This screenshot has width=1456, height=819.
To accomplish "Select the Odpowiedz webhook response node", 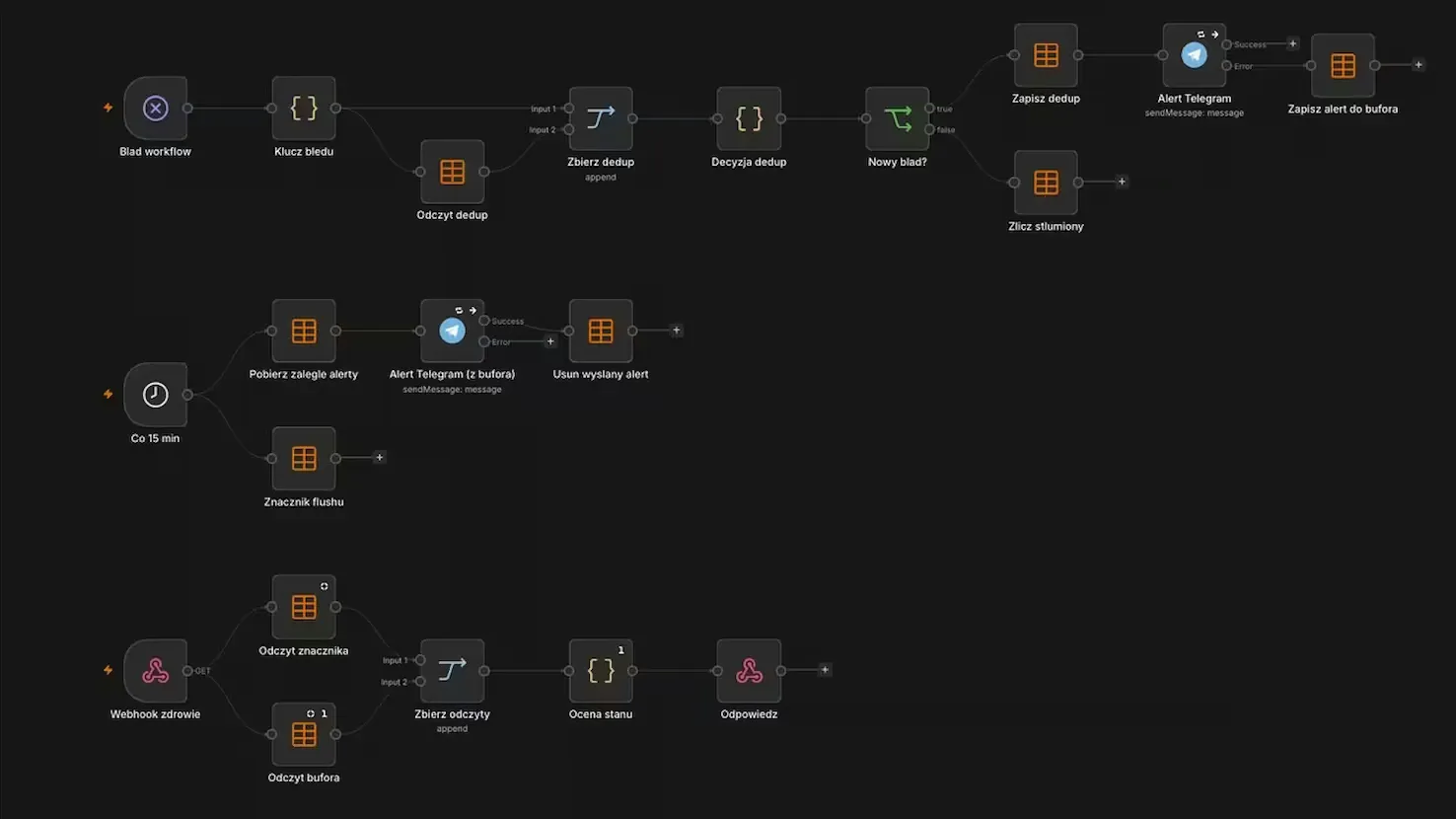I will [x=749, y=671].
